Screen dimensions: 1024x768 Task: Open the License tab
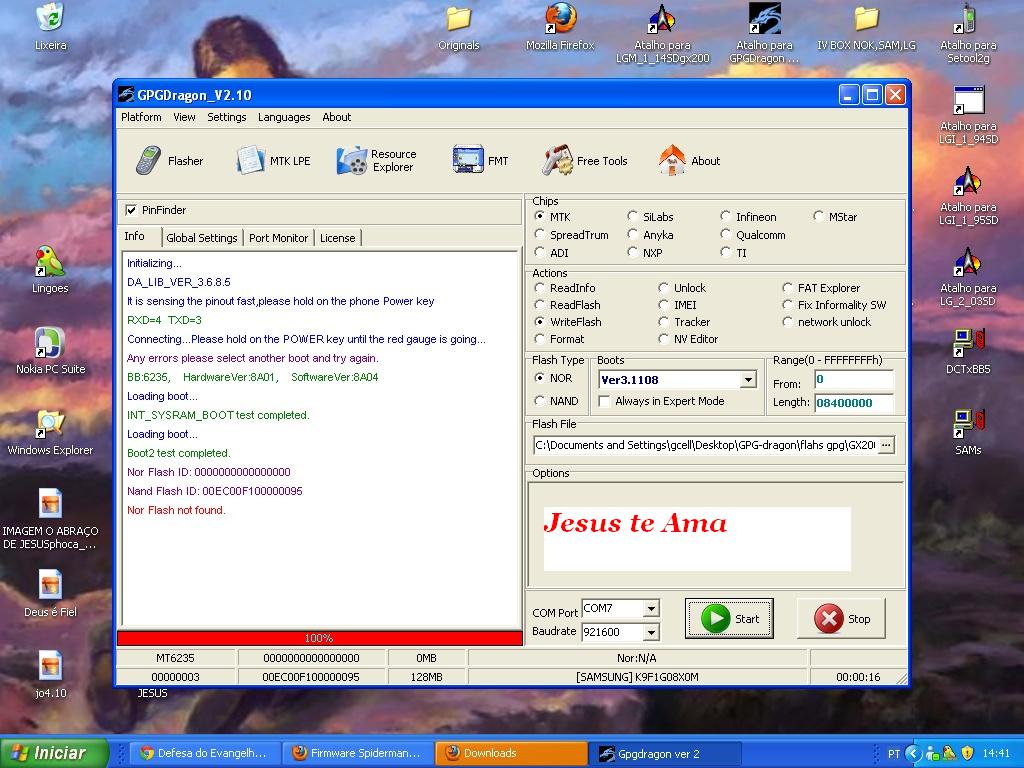pyautogui.click(x=338, y=238)
